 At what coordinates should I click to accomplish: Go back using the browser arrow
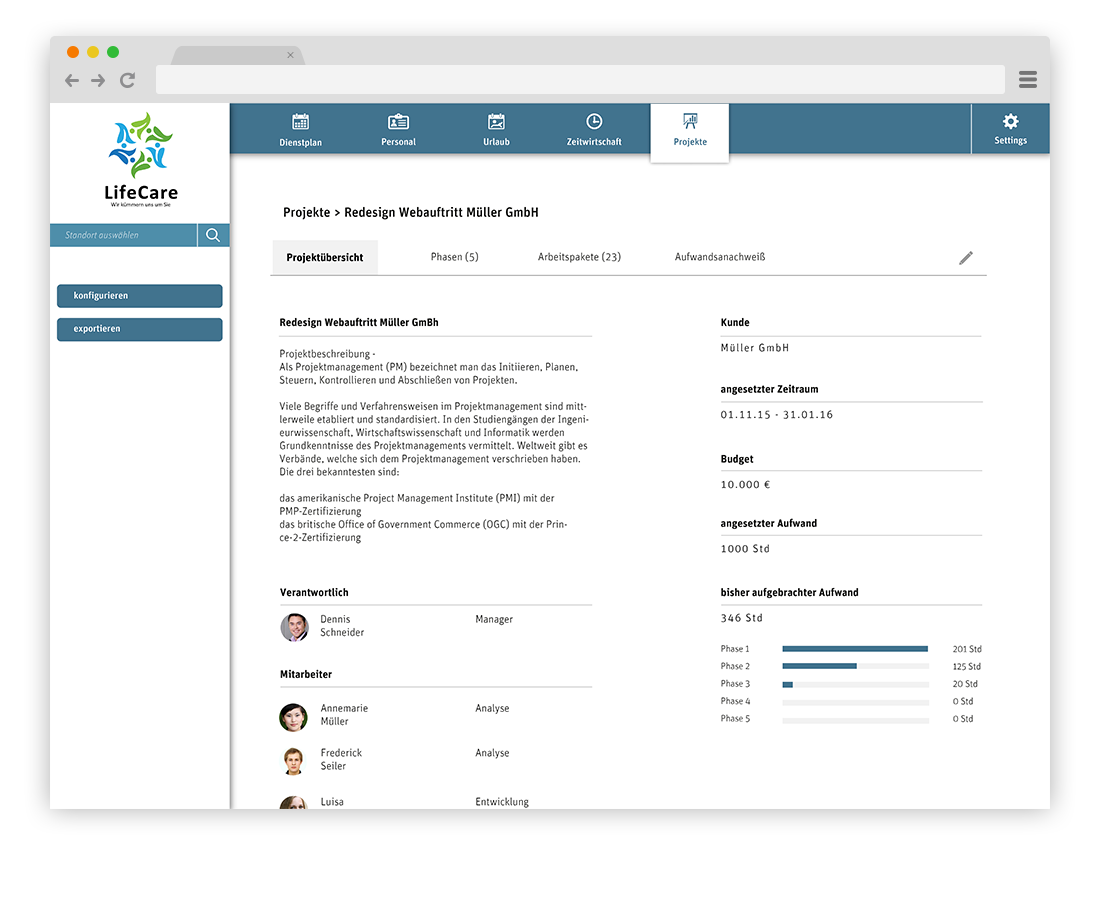[x=72, y=81]
